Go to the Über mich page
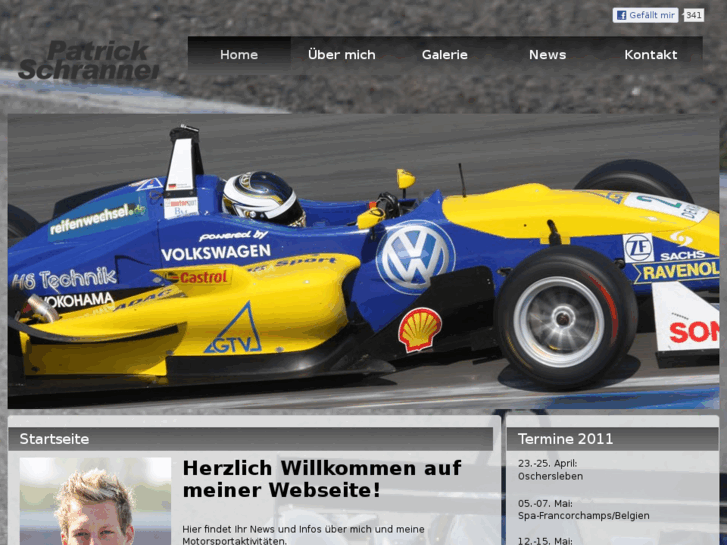The width and height of the screenshot is (727, 545). (x=342, y=55)
